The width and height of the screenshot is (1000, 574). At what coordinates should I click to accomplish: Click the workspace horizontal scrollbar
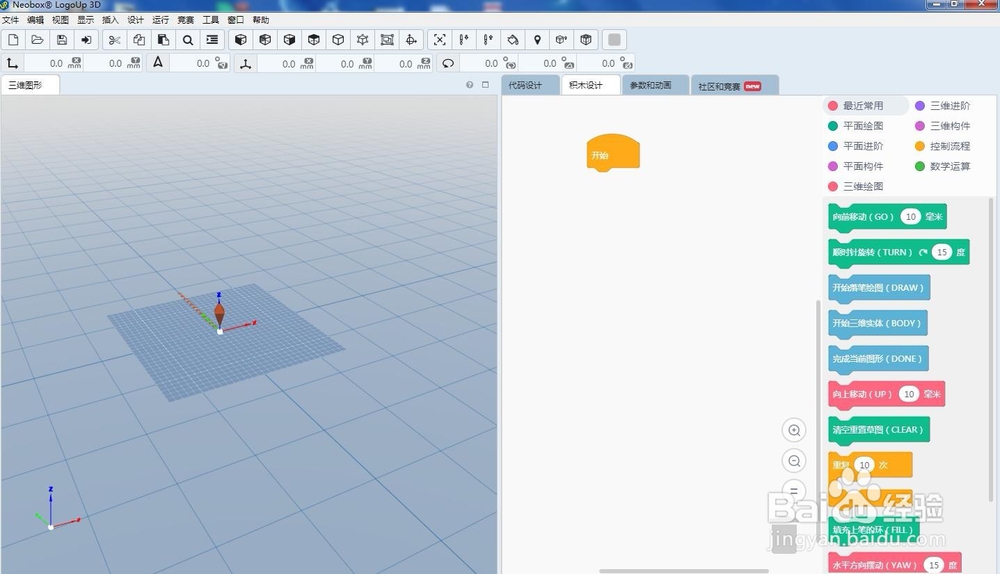pyautogui.click(x=684, y=571)
